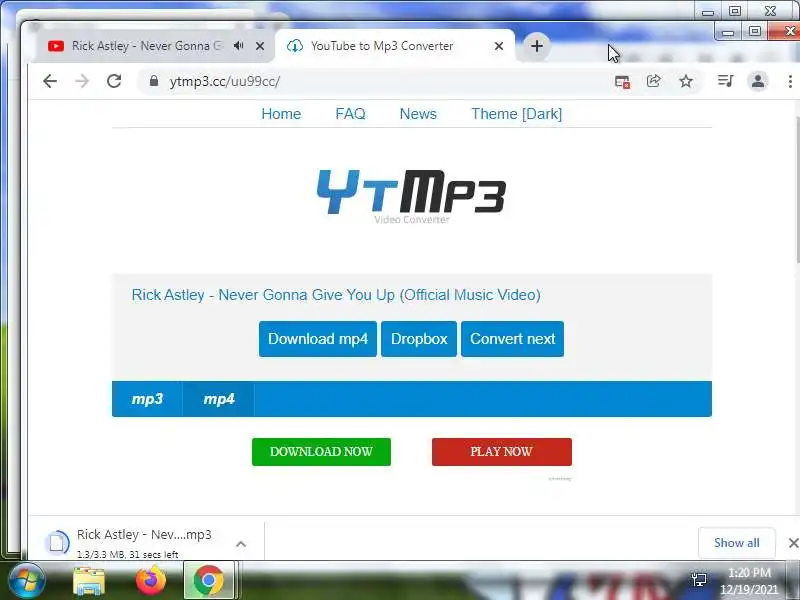Click the browser forward arrow
This screenshot has height=600, width=800.
pyautogui.click(x=82, y=81)
